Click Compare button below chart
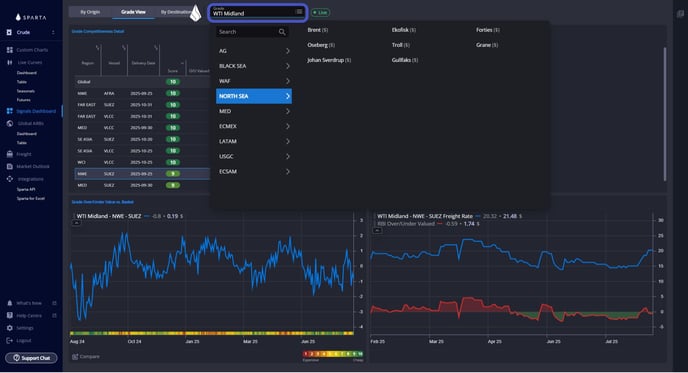The image size is (688, 373). point(86,357)
